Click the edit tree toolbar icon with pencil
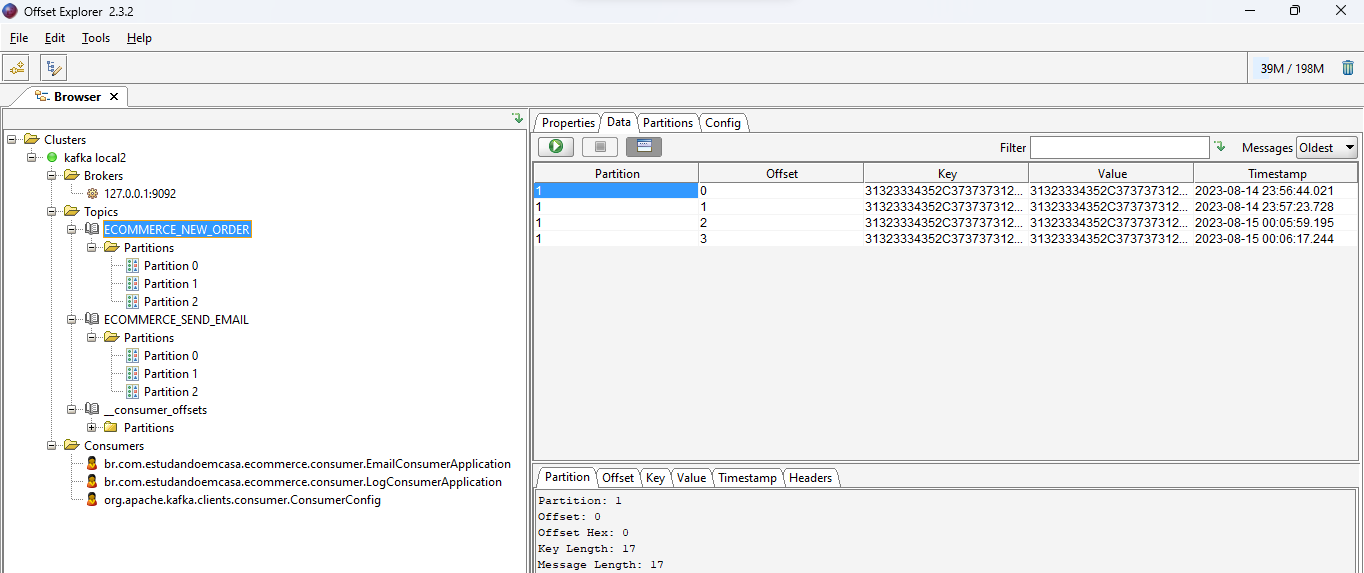 click(x=54, y=68)
